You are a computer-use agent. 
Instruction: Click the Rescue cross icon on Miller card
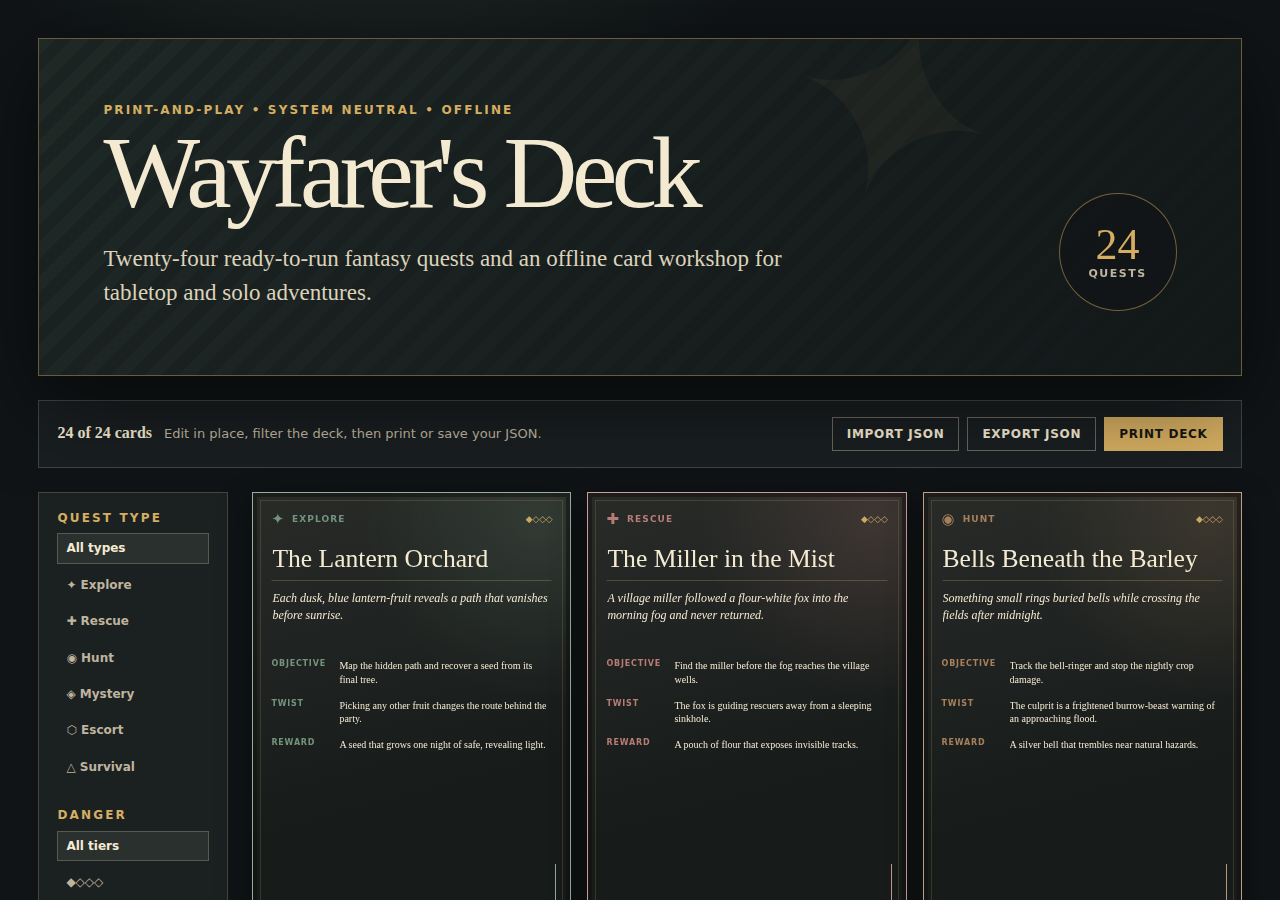(x=613, y=519)
